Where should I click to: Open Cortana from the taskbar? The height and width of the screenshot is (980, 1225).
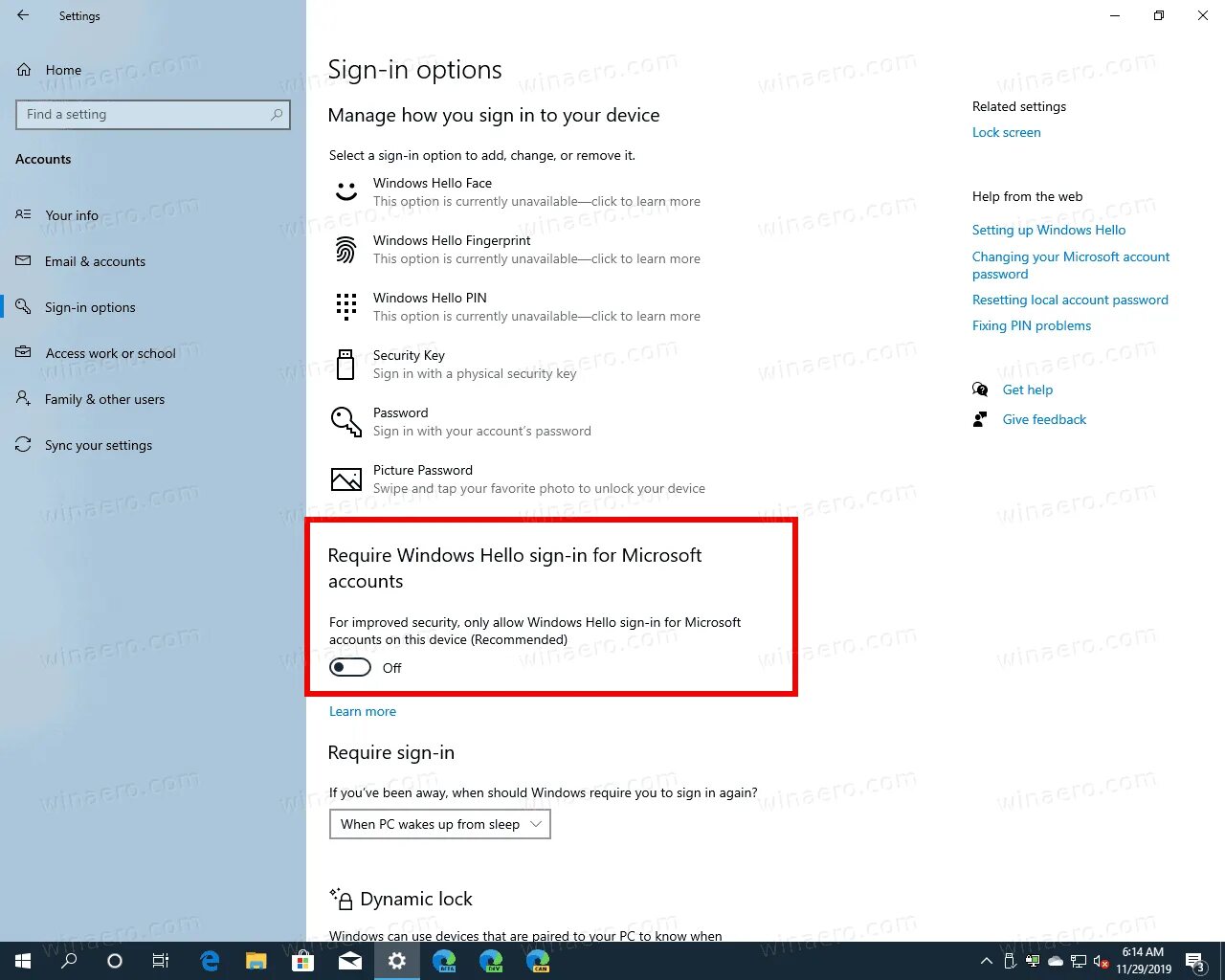115,961
